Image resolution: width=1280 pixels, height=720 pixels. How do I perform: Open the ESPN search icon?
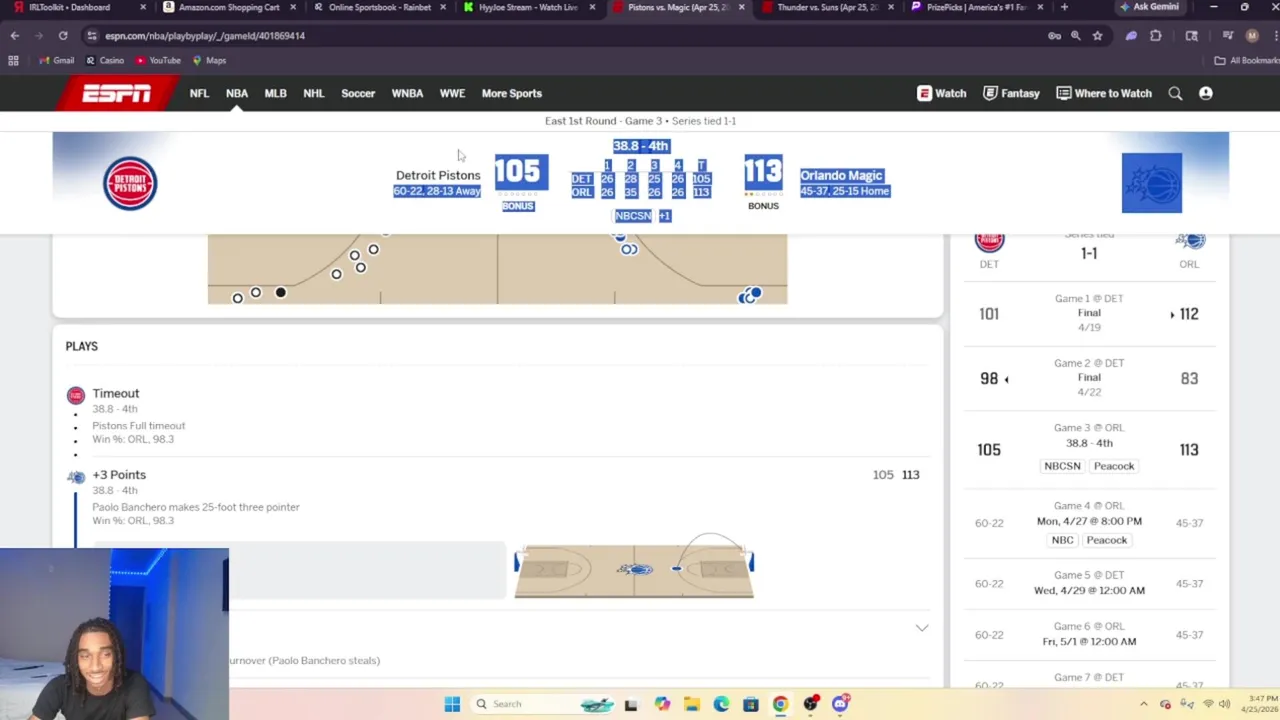click(1175, 93)
